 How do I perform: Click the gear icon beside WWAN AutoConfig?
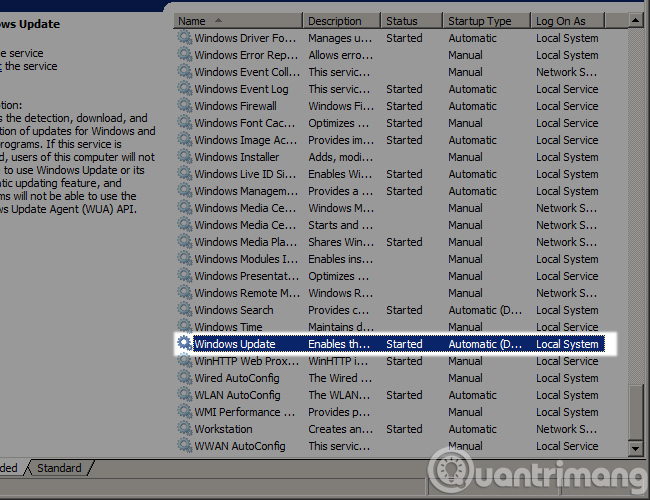[184, 446]
